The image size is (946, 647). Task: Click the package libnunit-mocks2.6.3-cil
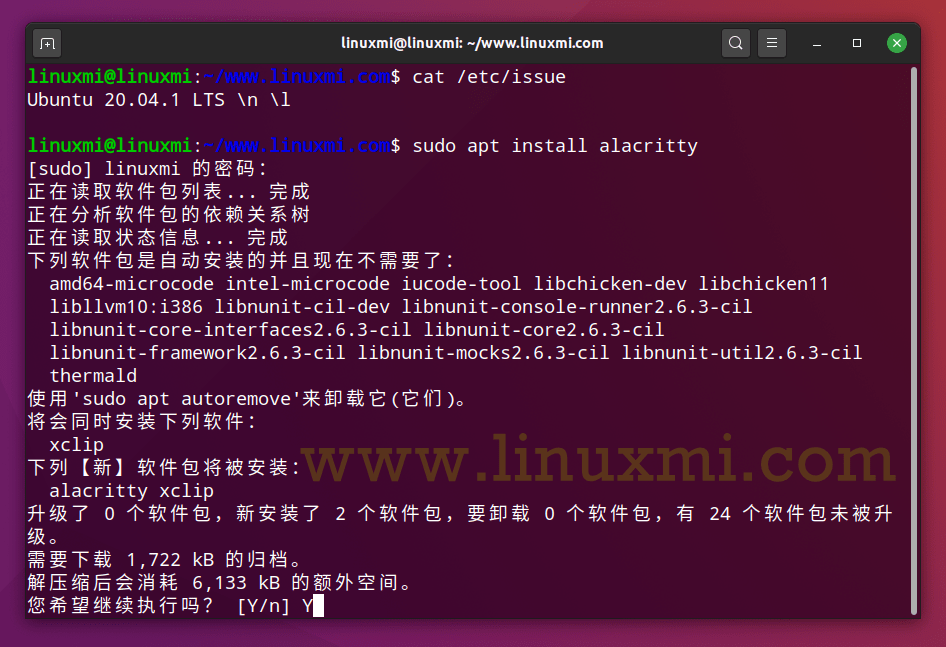tap(483, 352)
